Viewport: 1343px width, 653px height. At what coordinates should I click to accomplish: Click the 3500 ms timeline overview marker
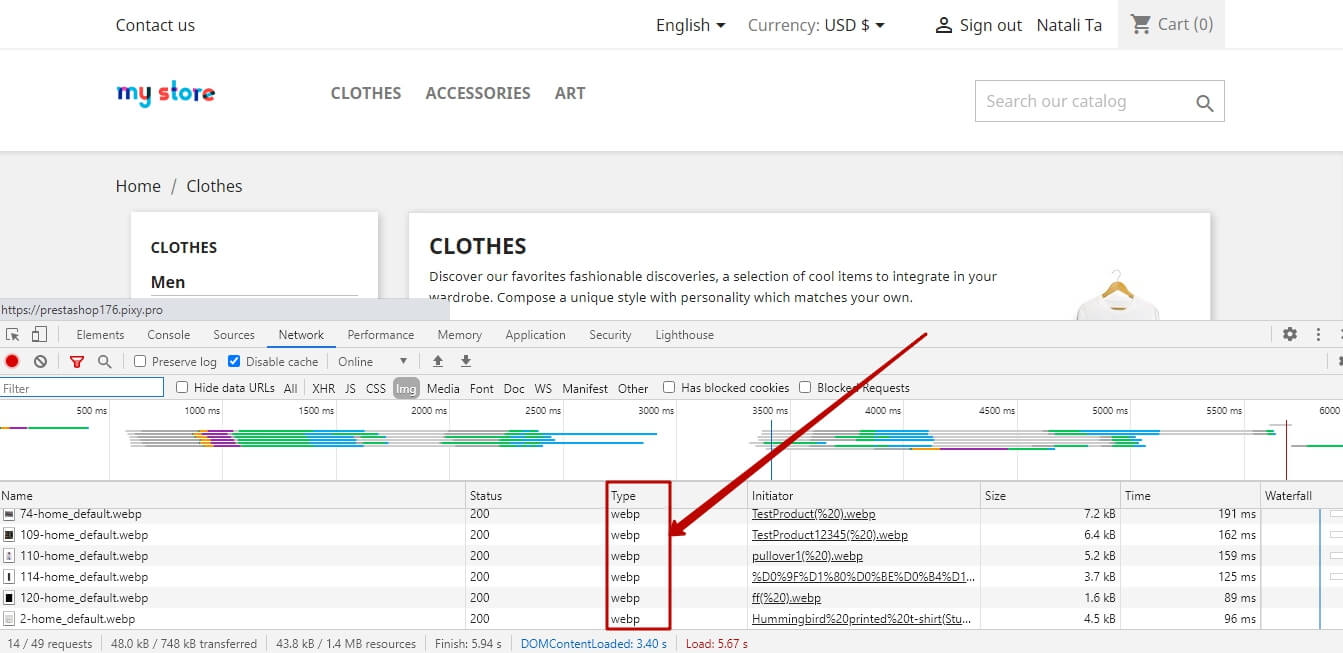tap(770, 411)
